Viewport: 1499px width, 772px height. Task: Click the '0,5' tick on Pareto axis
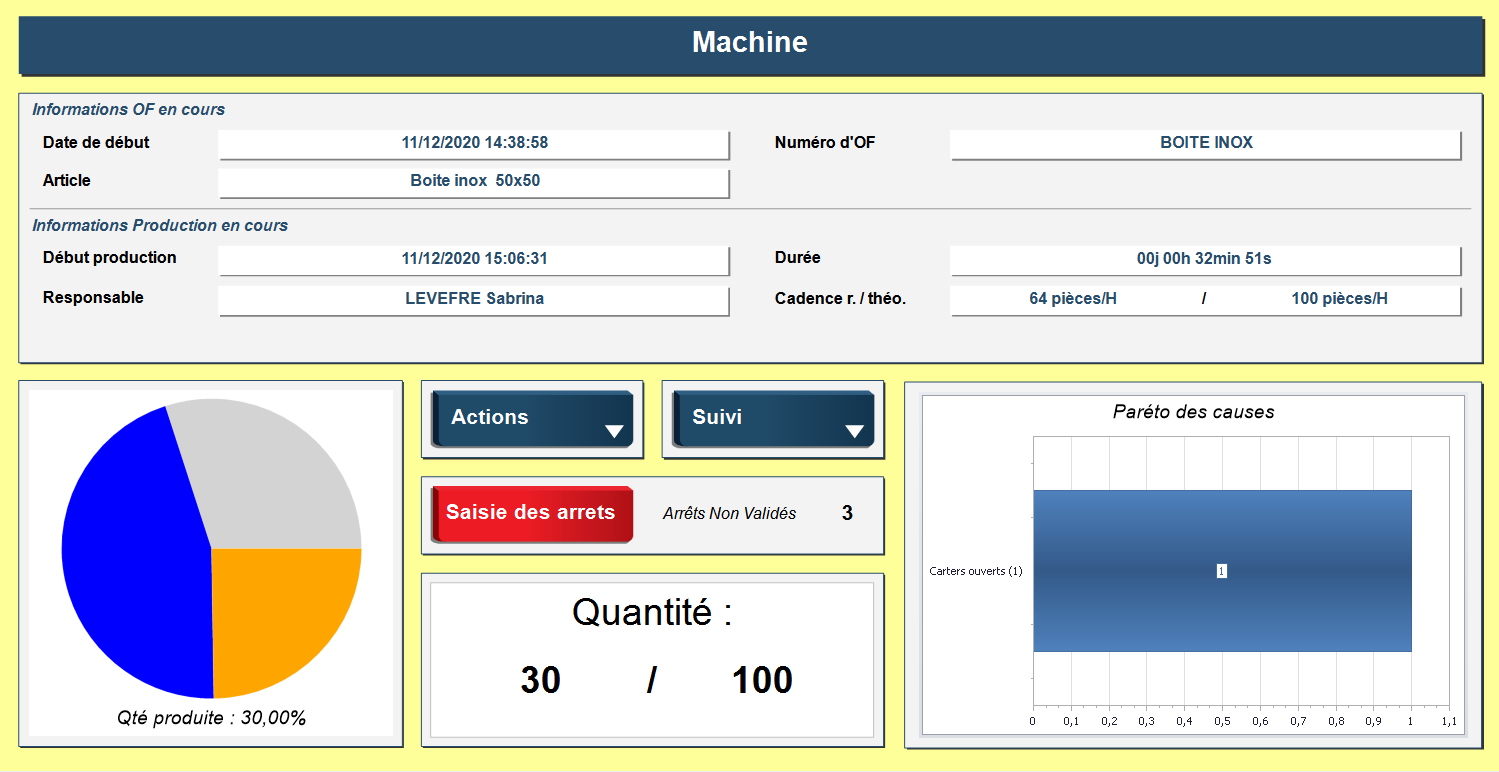(1222, 721)
